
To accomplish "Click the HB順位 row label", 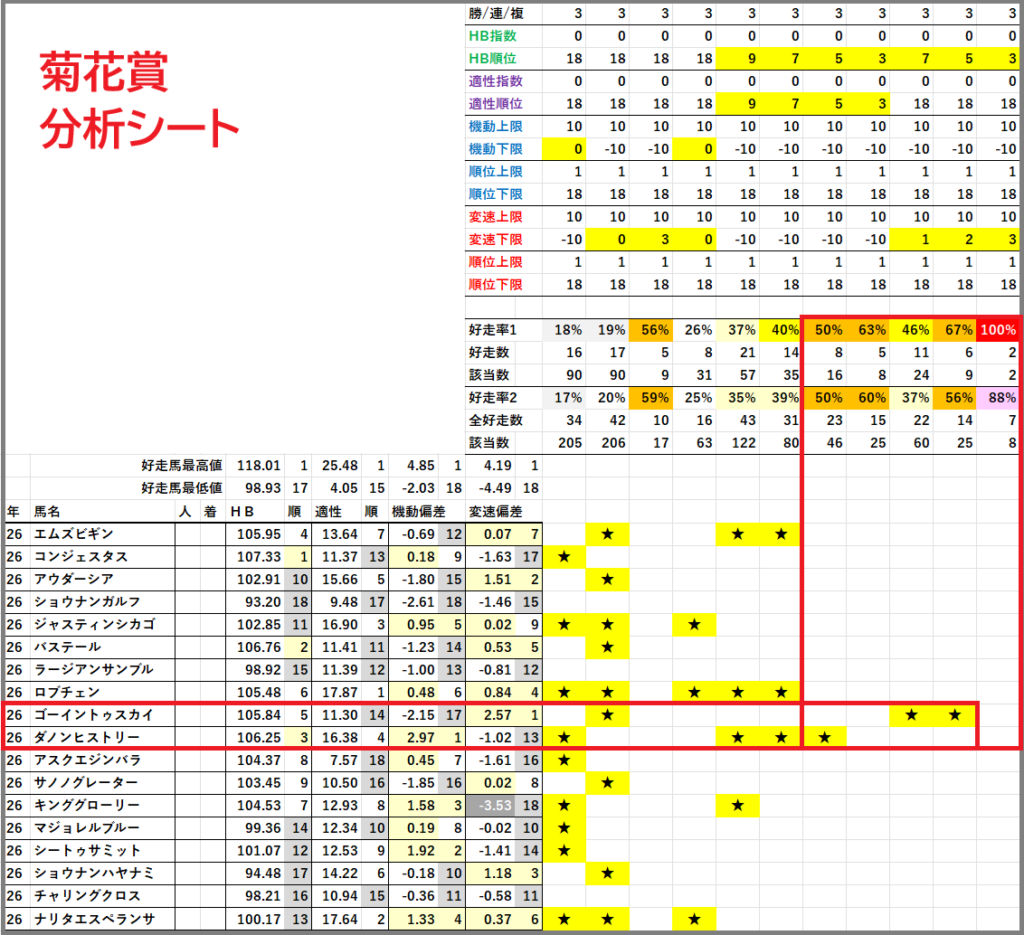I will pos(492,59).
